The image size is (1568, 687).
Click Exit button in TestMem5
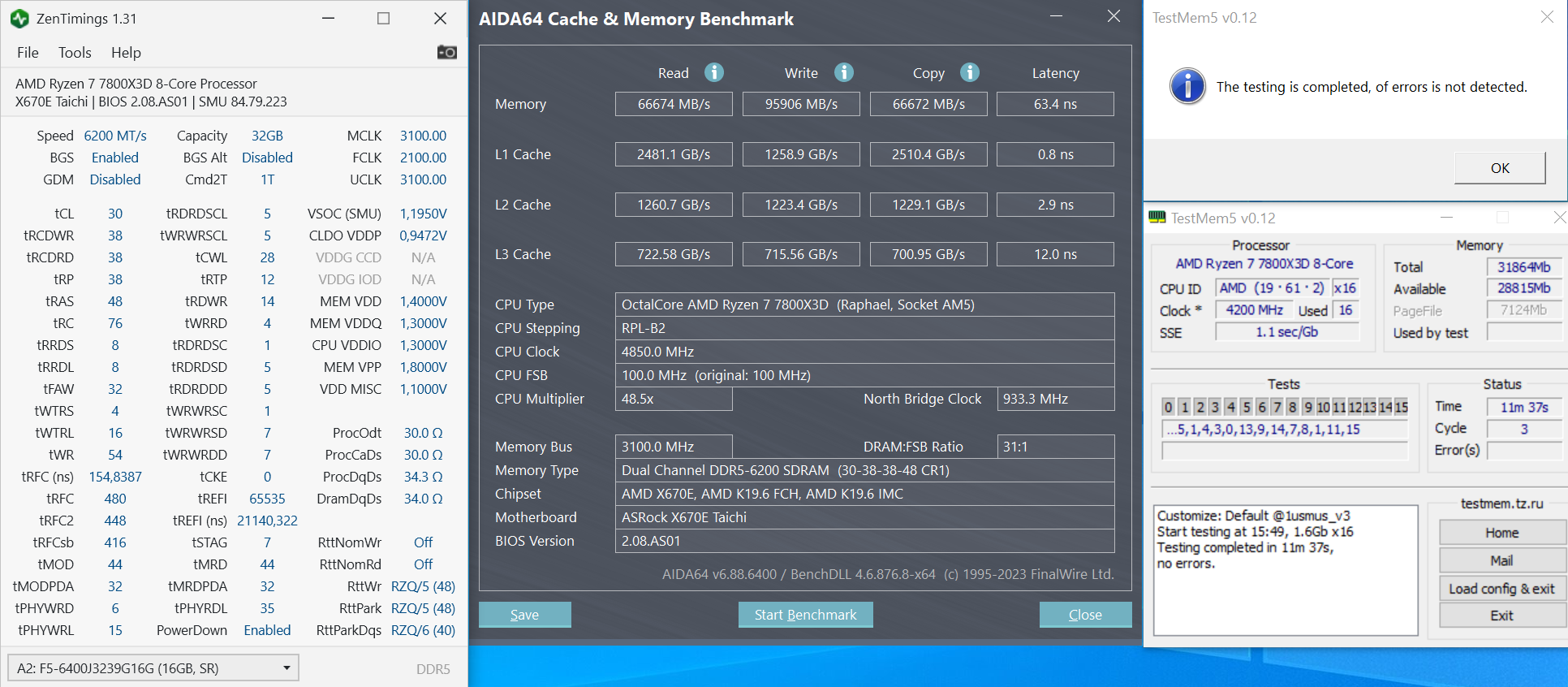click(x=1501, y=616)
